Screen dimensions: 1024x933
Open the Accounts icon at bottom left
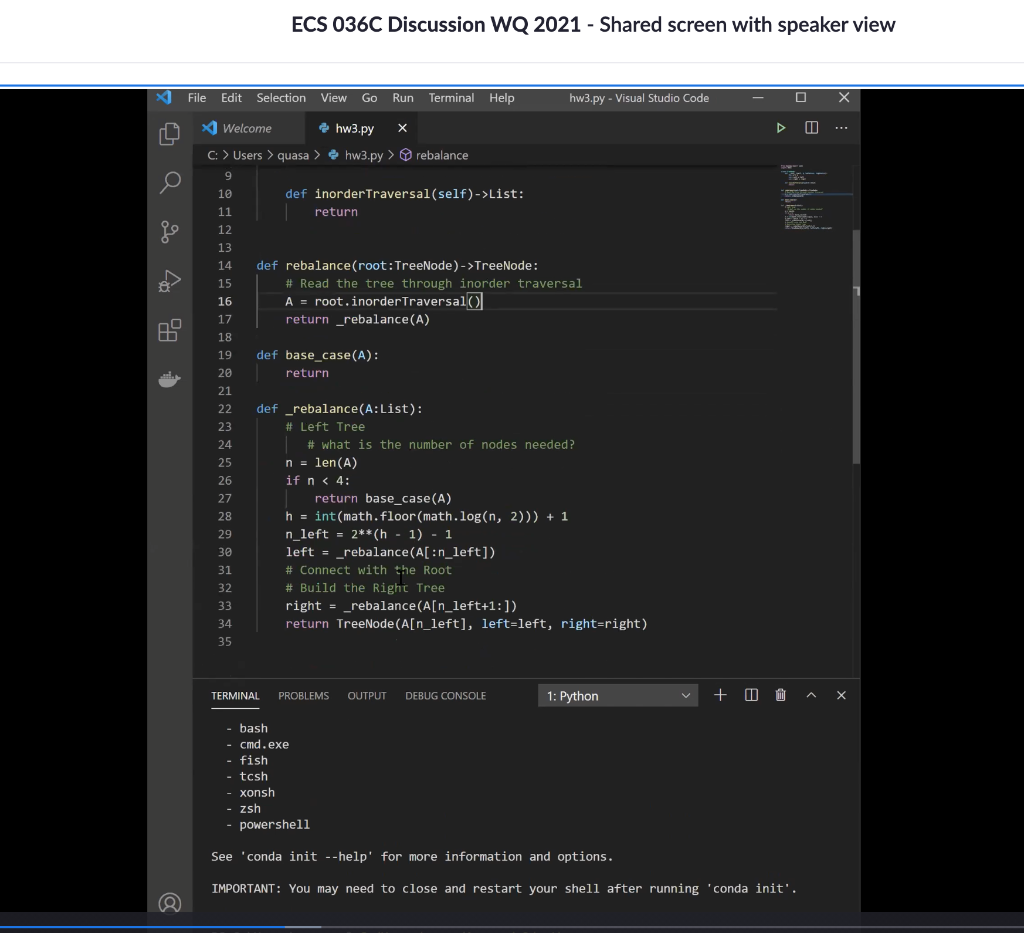point(170,902)
